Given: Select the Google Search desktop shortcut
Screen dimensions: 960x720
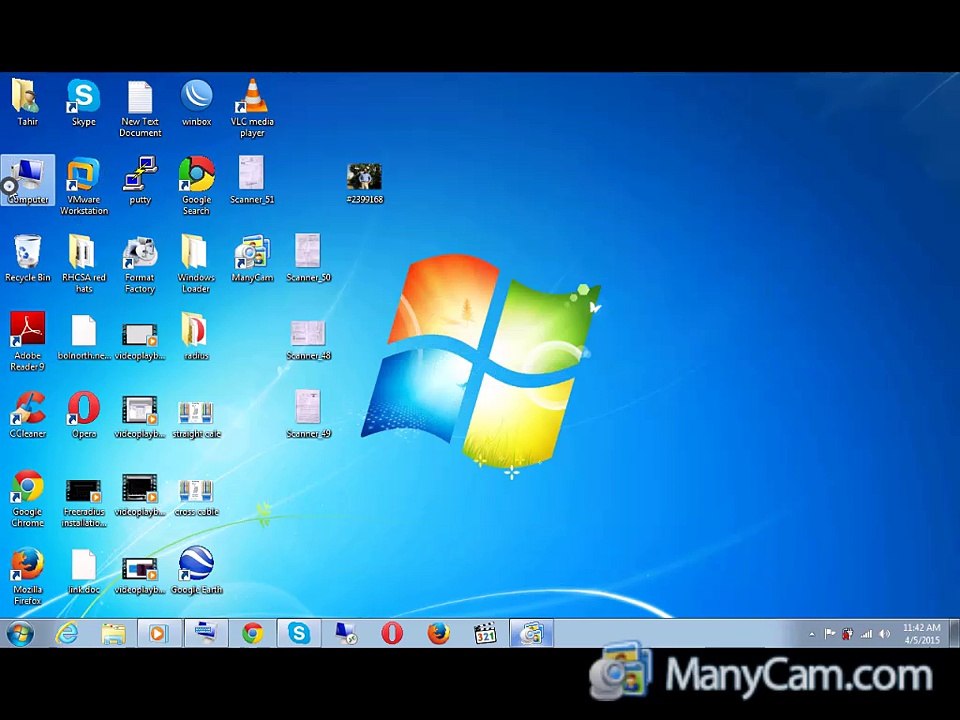Looking at the screenshot, I should tap(197, 186).
